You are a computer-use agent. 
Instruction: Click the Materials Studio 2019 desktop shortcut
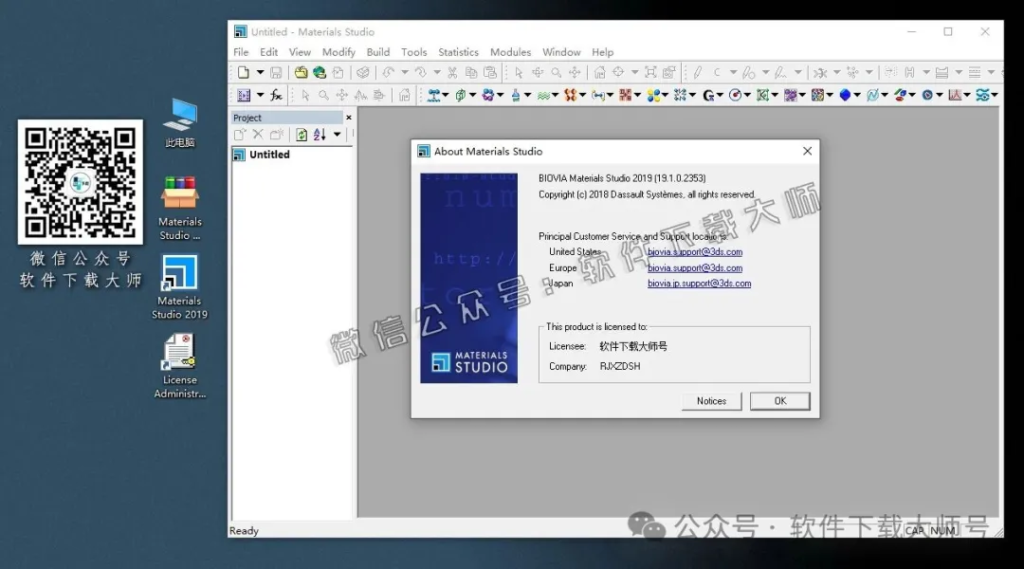pyautogui.click(x=180, y=286)
